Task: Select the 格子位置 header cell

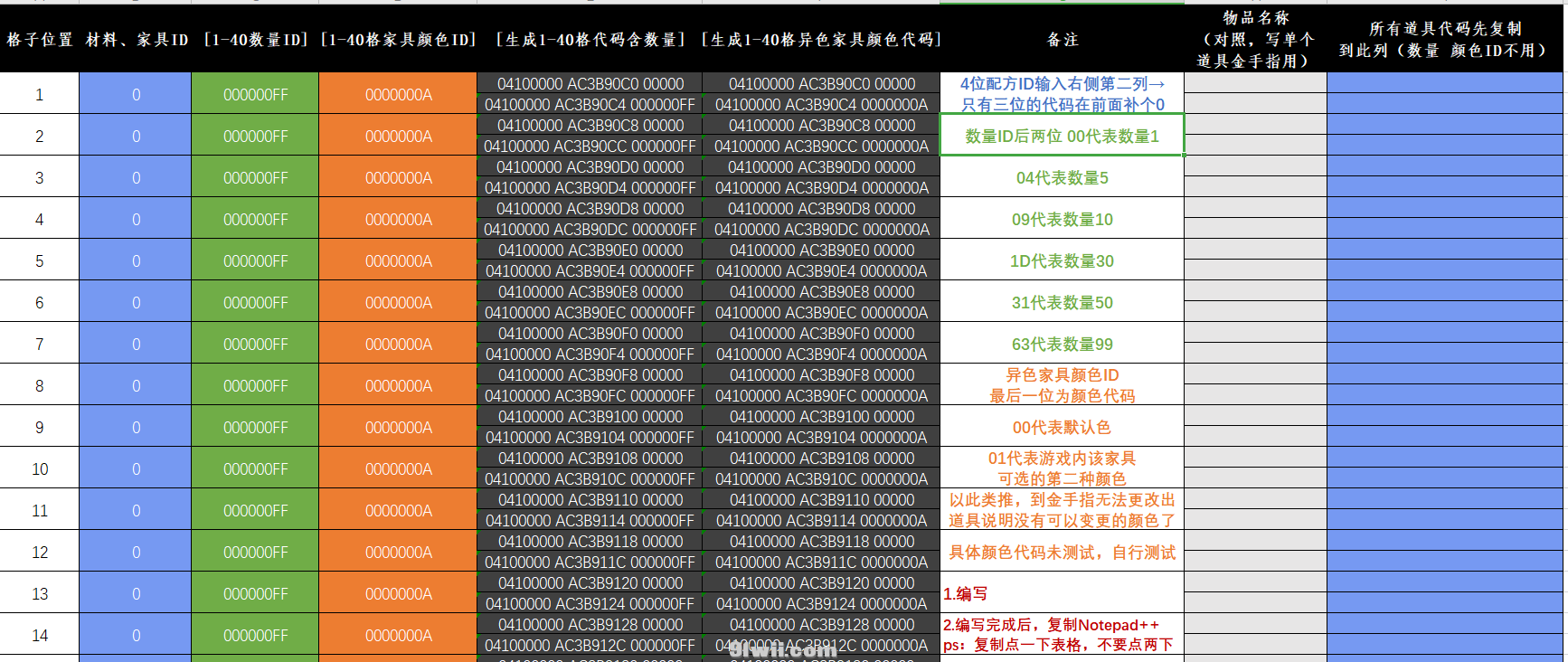Action: pos(40,40)
